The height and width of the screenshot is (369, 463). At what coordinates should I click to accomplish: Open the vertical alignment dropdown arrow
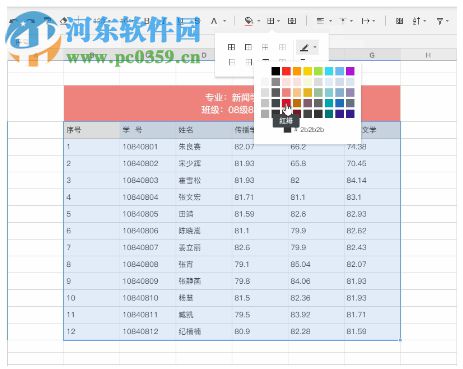click(352, 21)
